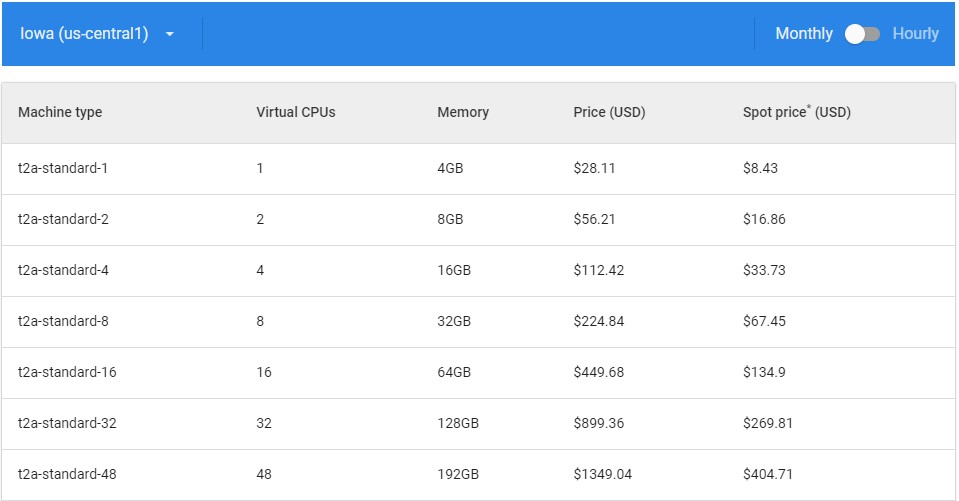Select the Hourly pricing label
This screenshot has height=501, width=959.
point(915,34)
